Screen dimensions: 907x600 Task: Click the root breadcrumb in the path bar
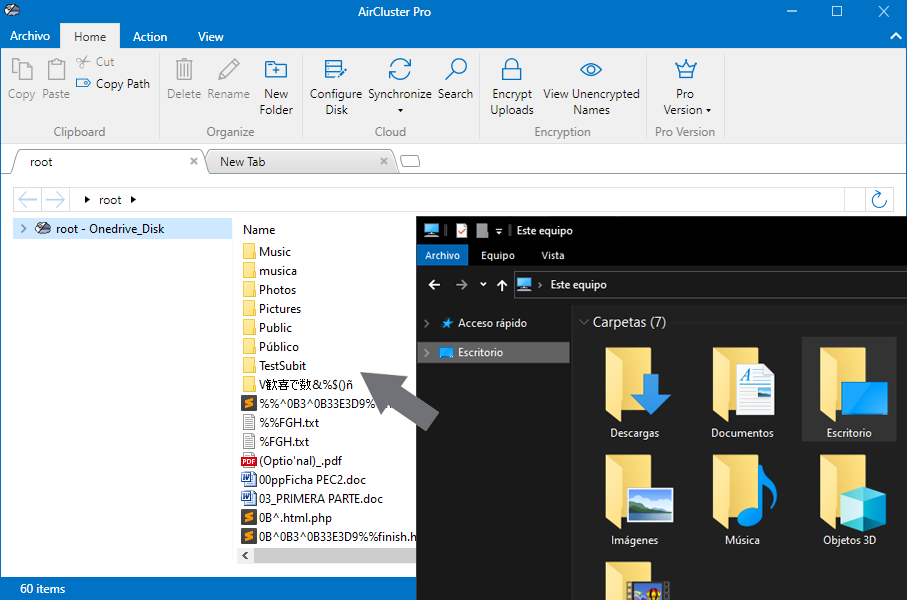(110, 200)
